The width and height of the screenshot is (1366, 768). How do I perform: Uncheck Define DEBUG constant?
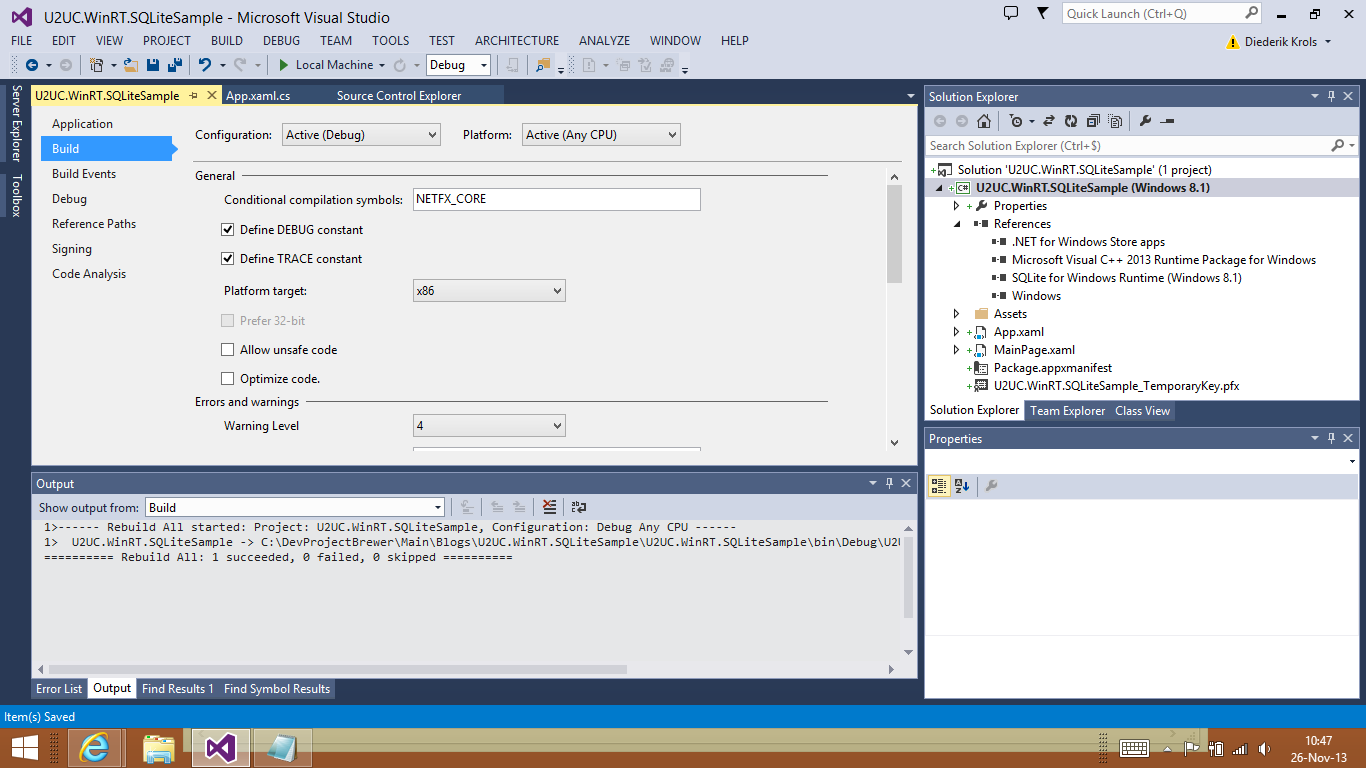[228, 230]
